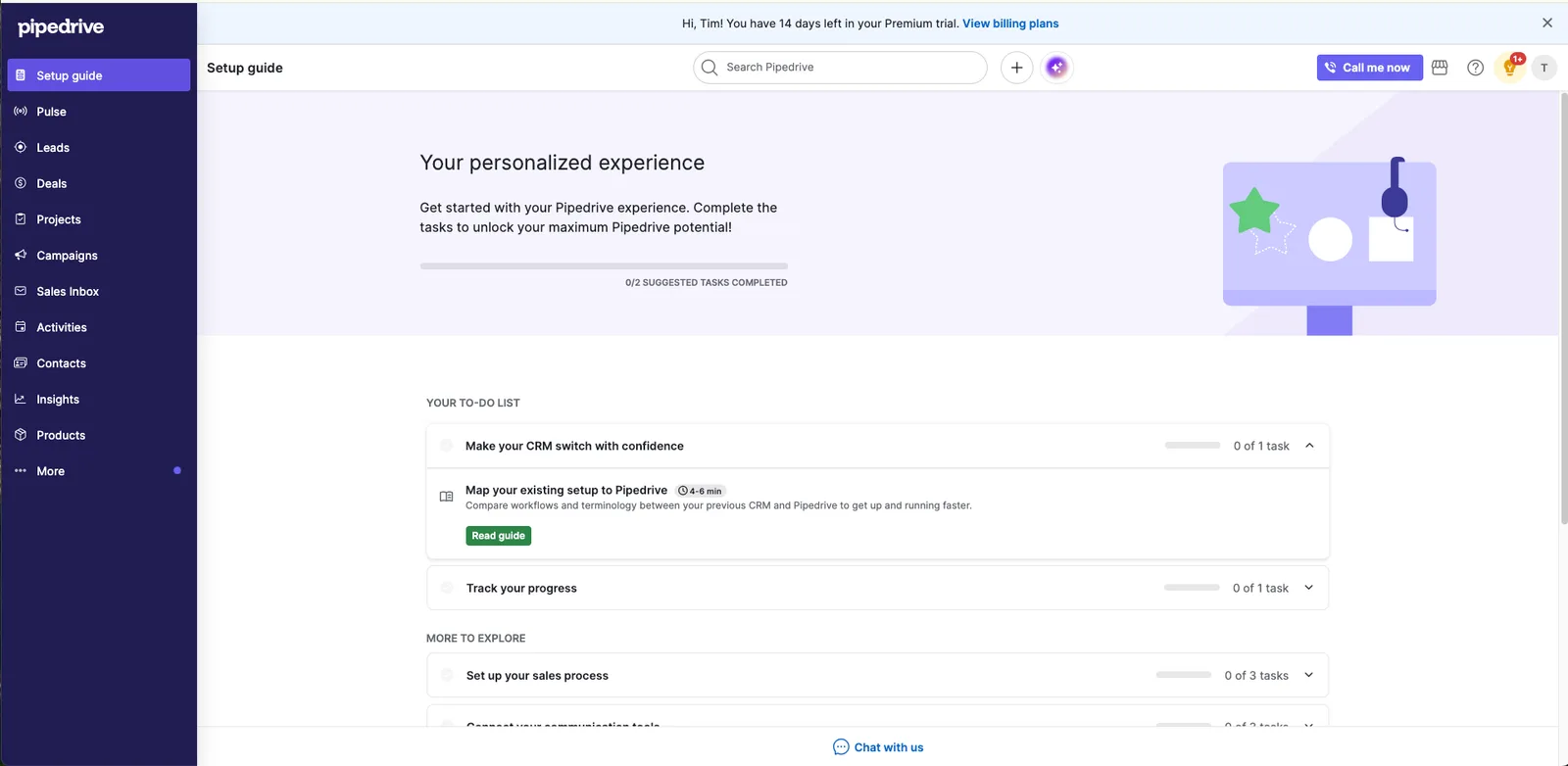Click the Chat with us link
The width and height of the screenshot is (1568, 766).
click(878, 747)
